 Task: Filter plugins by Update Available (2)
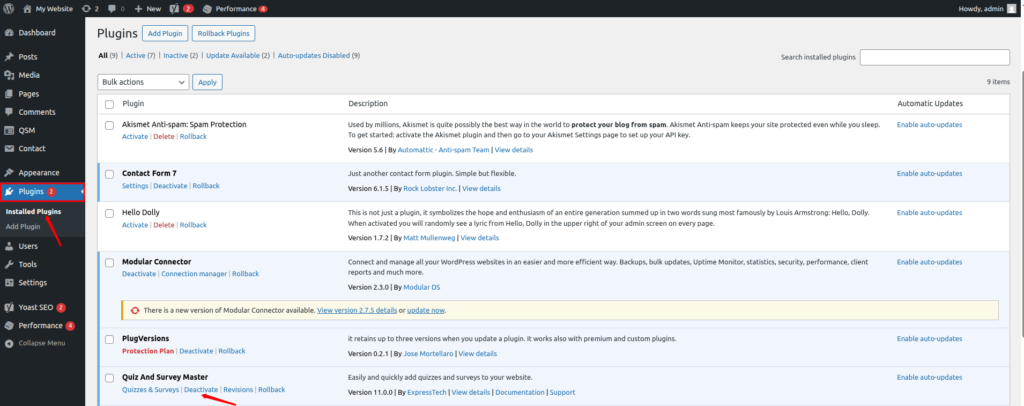pos(238,55)
